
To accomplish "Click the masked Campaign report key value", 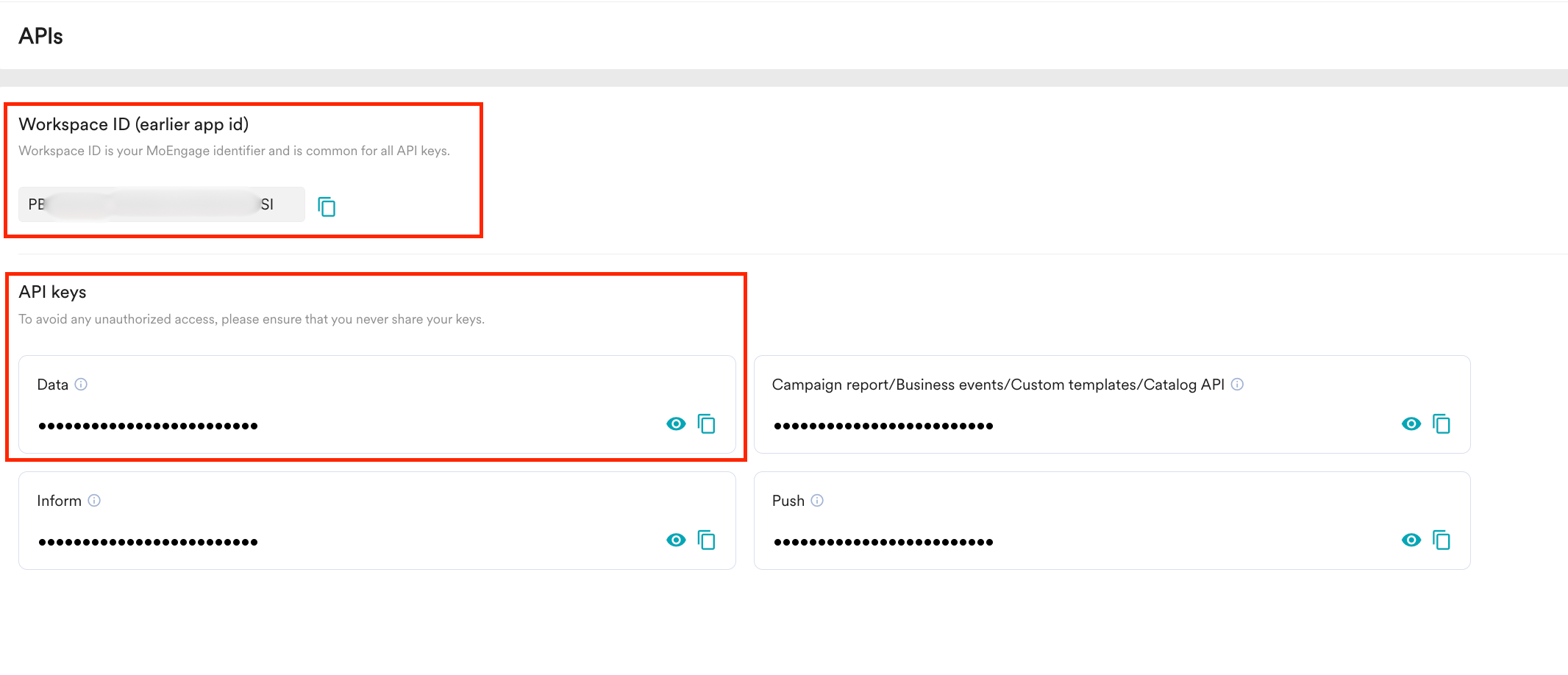I will coord(883,426).
